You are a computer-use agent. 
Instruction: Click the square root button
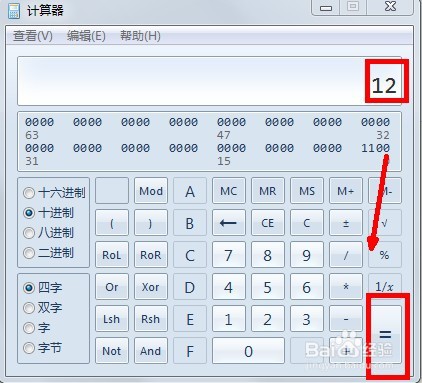click(x=385, y=223)
